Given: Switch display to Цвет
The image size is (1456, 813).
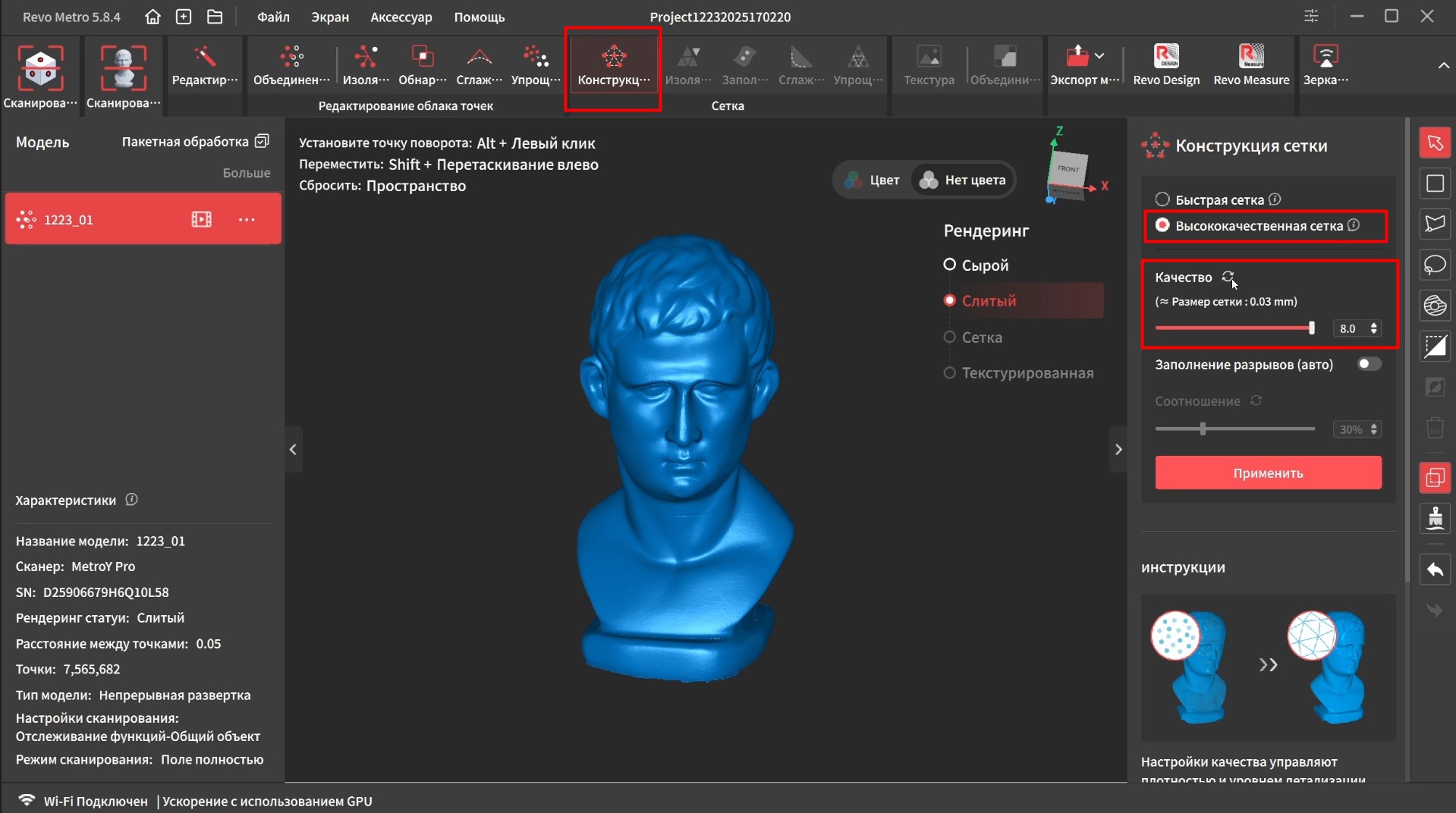Looking at the screenshot, I should point(873,180).
